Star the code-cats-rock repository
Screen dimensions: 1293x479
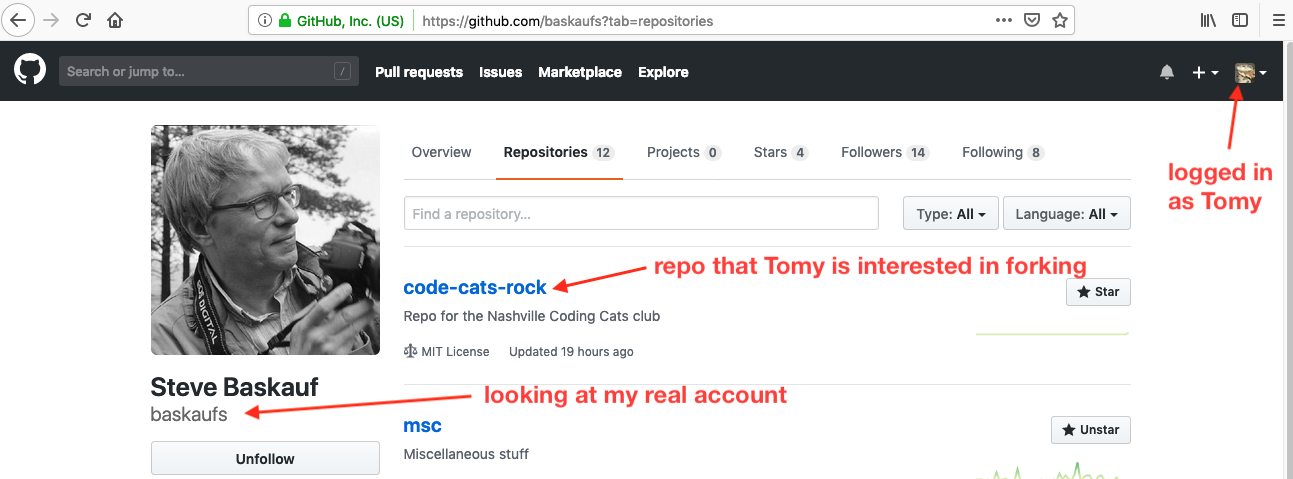[1098, 292]
